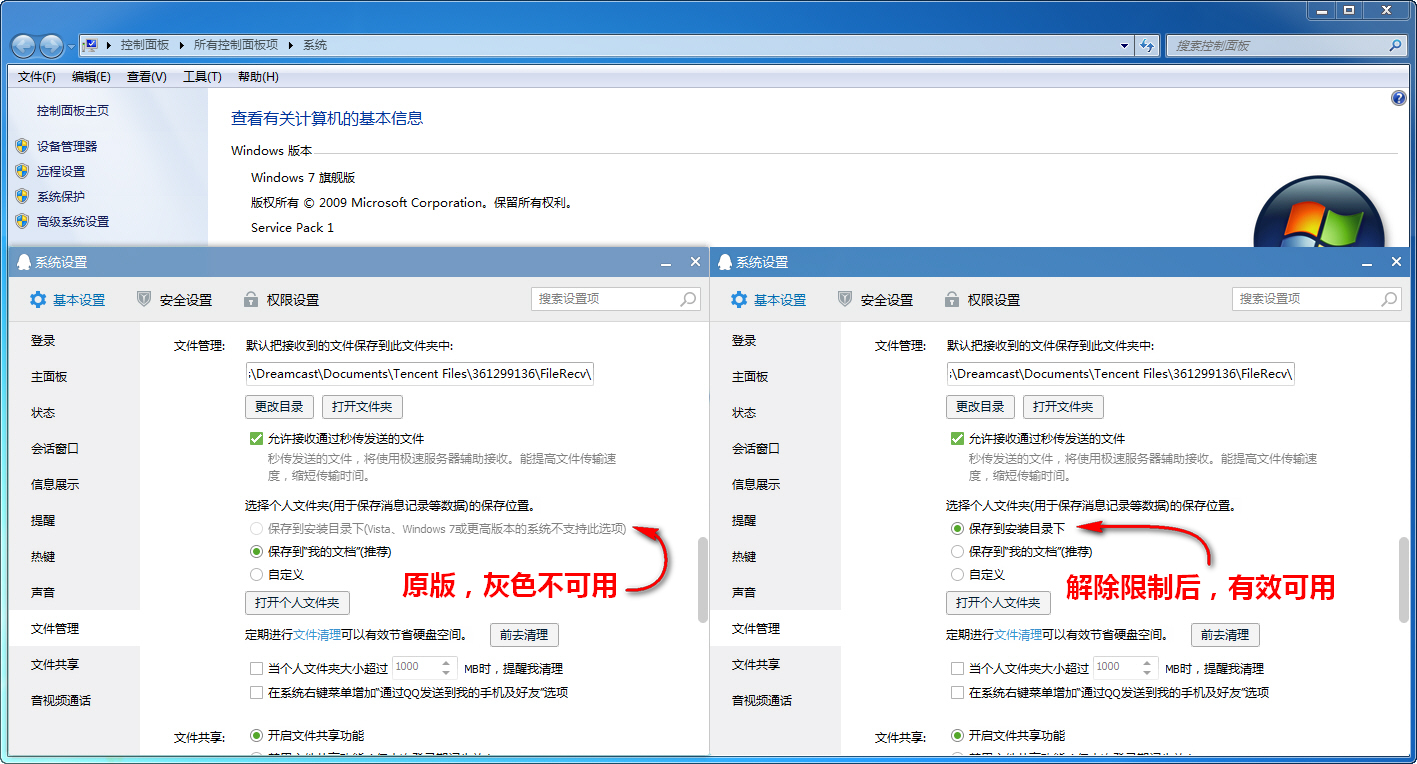
Task: Click the Control Panel back arrow button
Action: point(24,45)
